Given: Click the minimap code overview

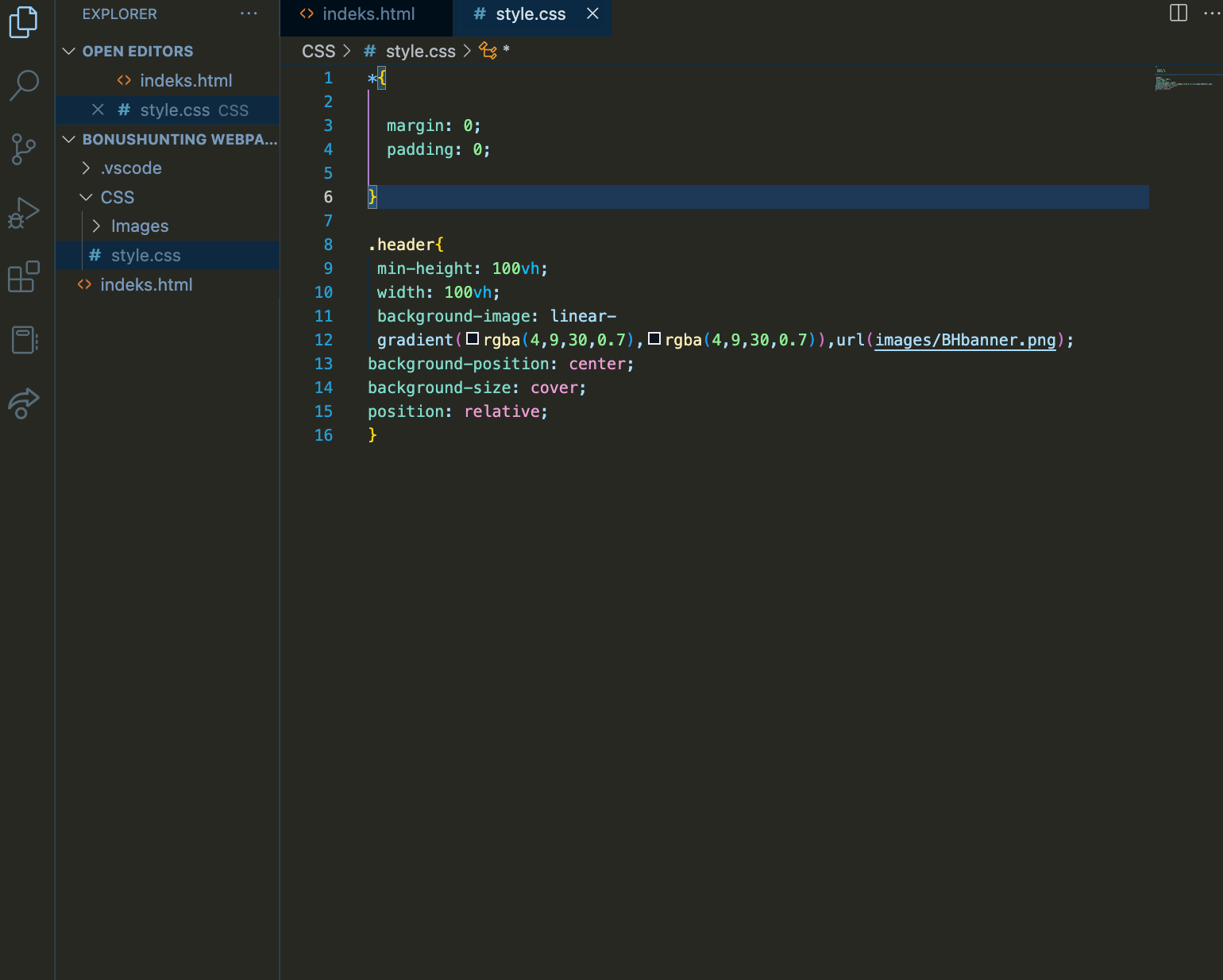Looking at the screenshot, I should click(x=1185, y=79).
